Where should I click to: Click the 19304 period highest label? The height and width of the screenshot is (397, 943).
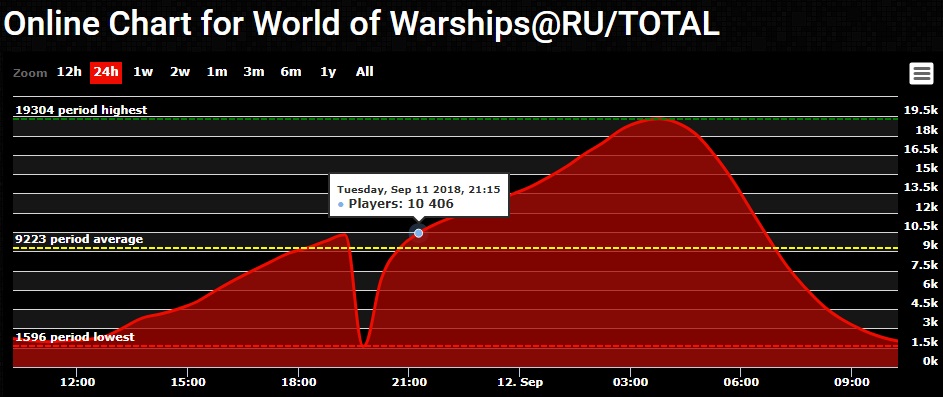81,110
